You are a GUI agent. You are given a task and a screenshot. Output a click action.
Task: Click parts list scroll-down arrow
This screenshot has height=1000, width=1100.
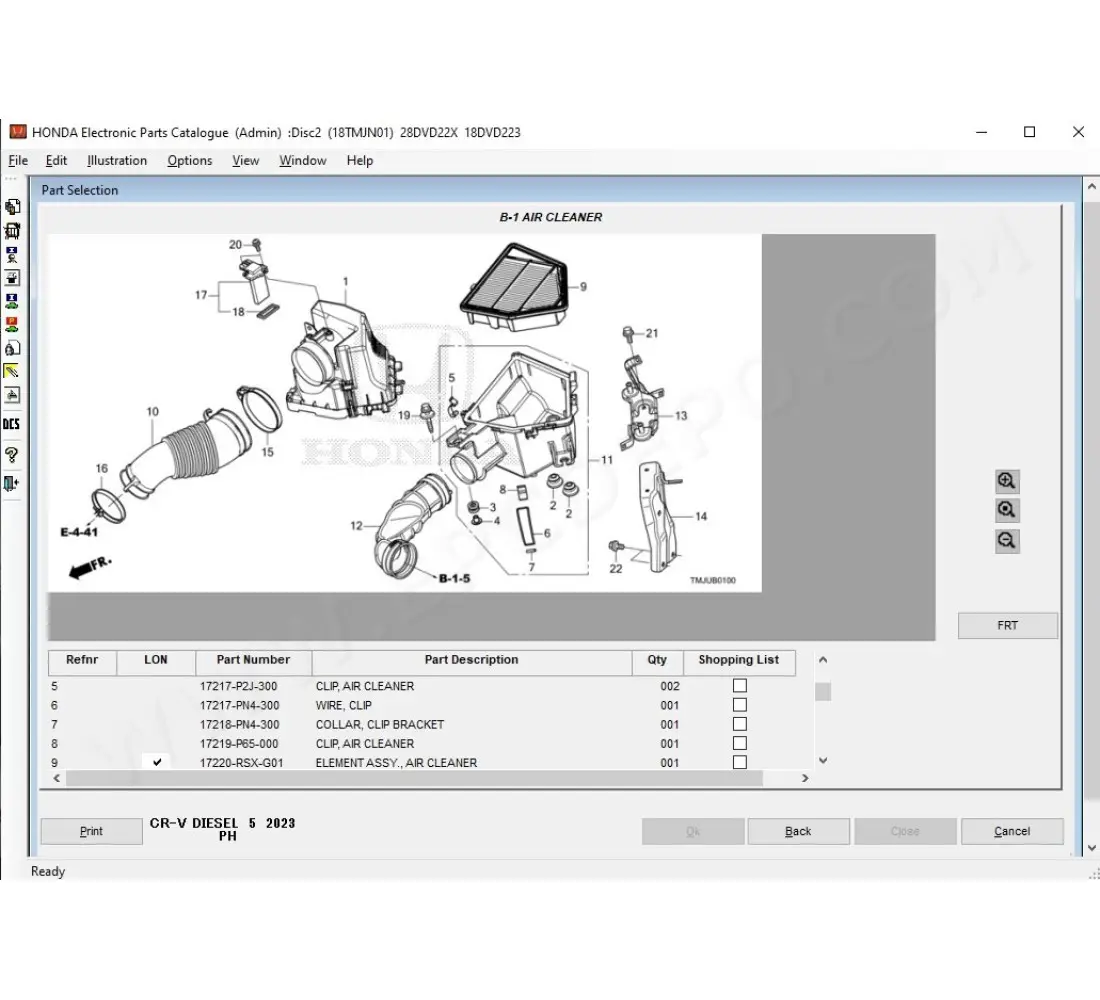coord(823,760)
